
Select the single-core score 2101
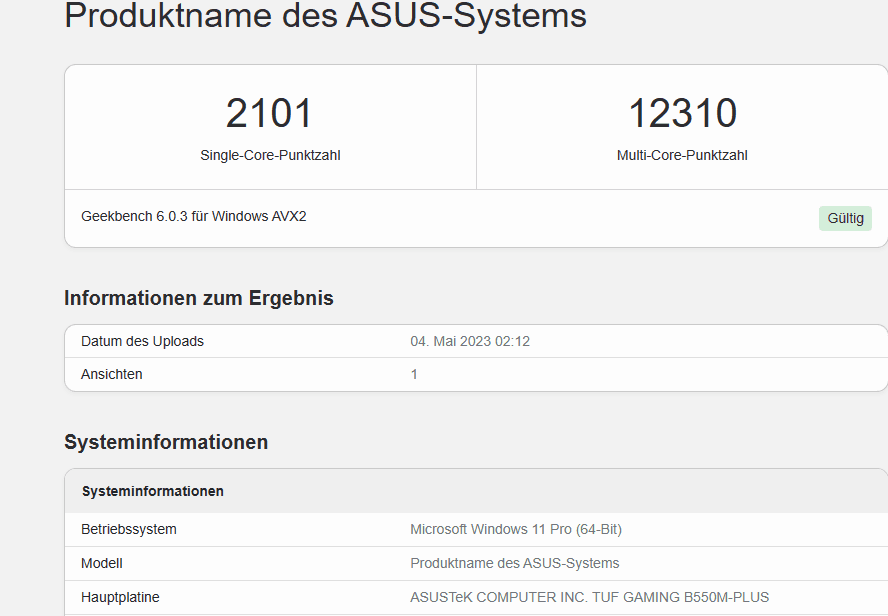[270, 113]
